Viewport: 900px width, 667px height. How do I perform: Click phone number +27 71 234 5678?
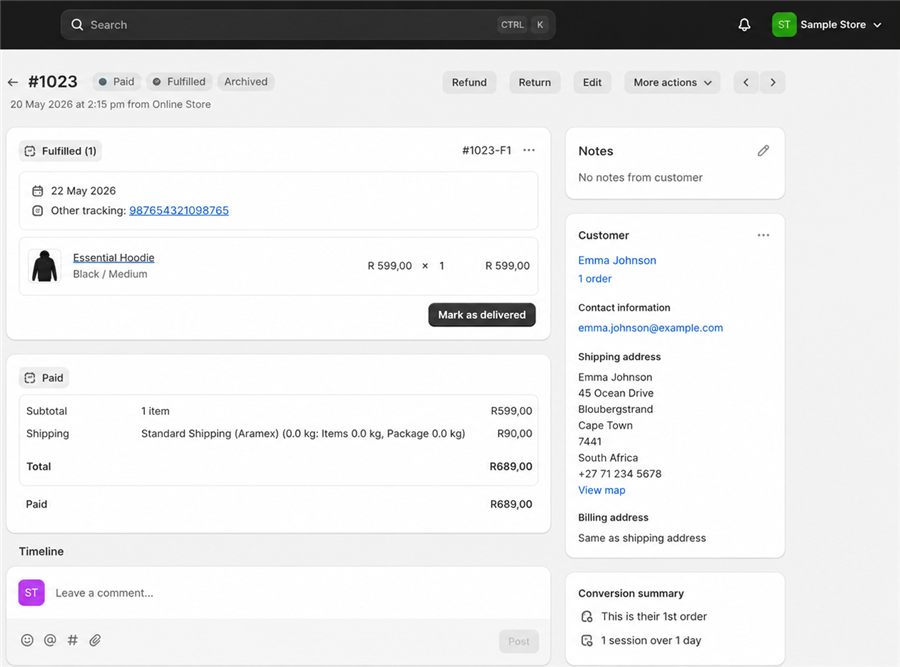(620, 474)
